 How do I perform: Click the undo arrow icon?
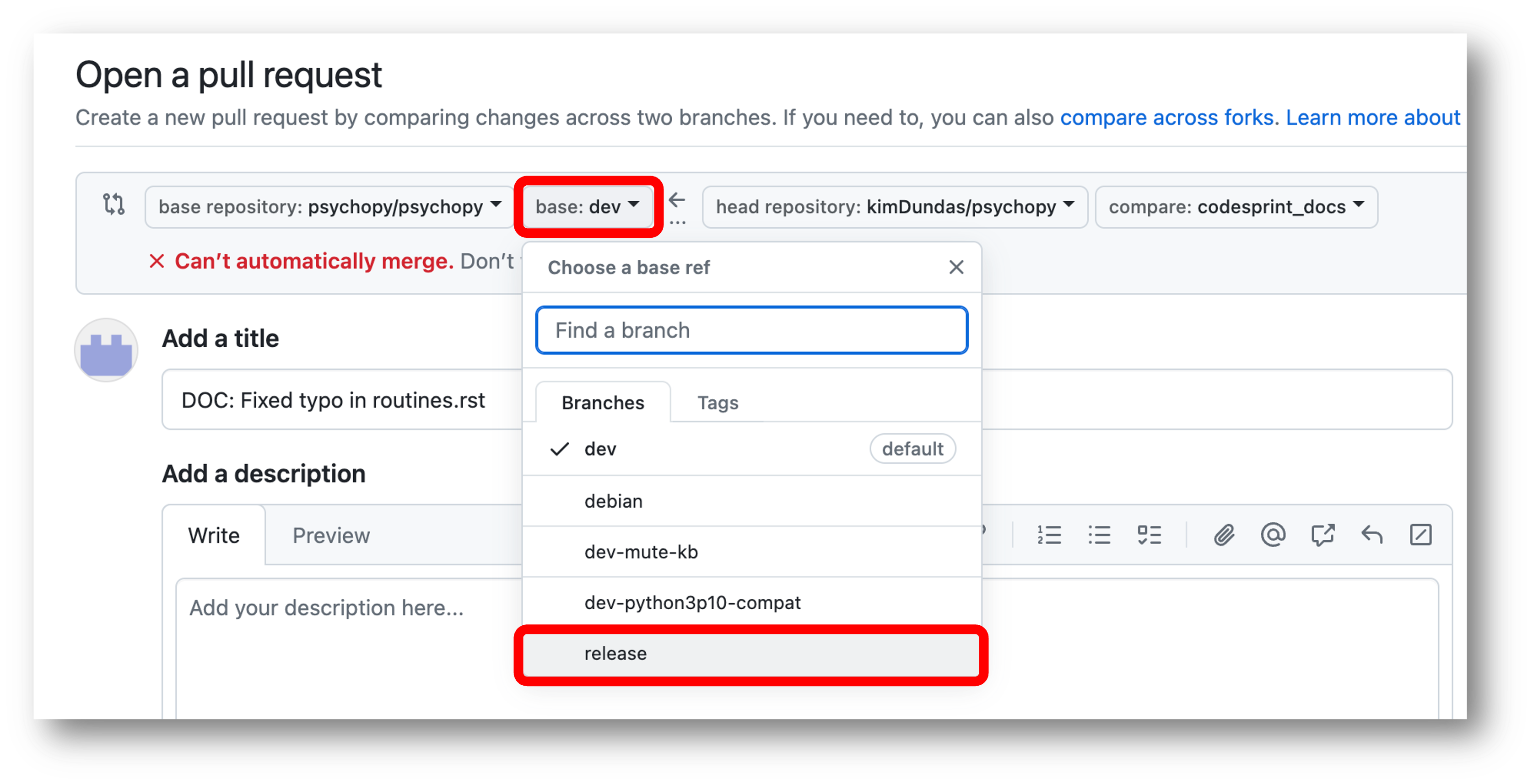pyautogui.click(x=1375, y=535)
